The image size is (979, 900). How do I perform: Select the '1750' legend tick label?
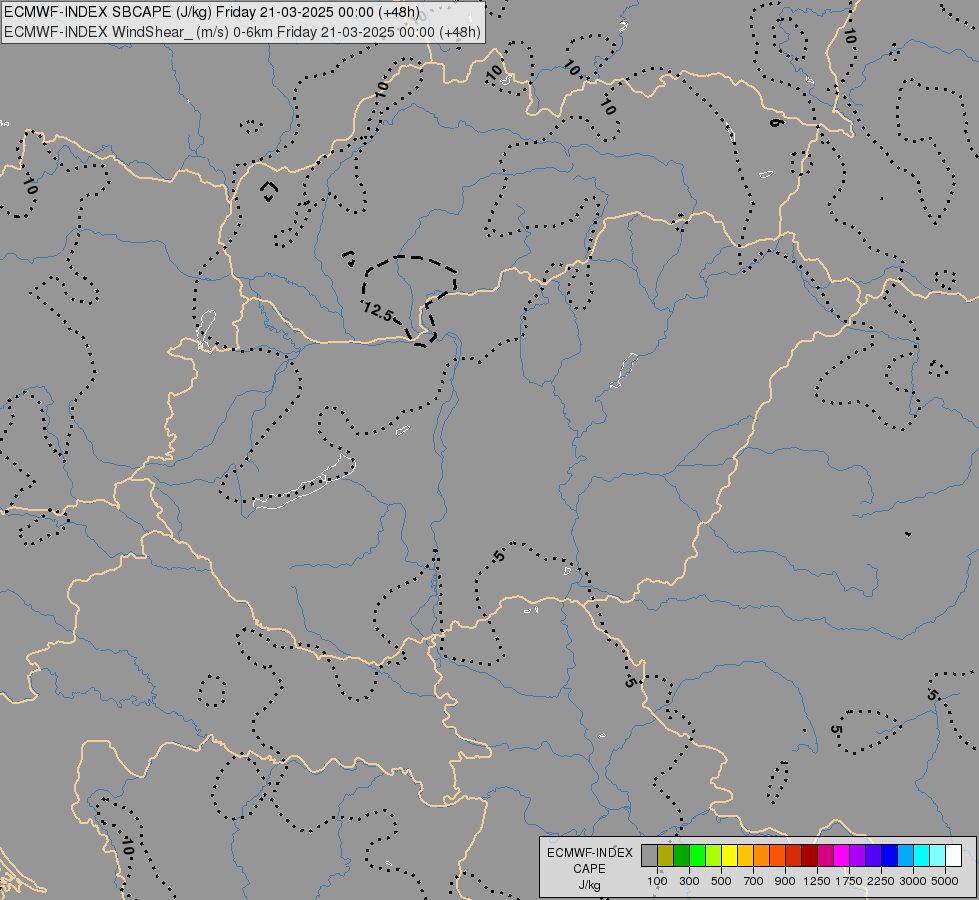(x=849, y=881)
